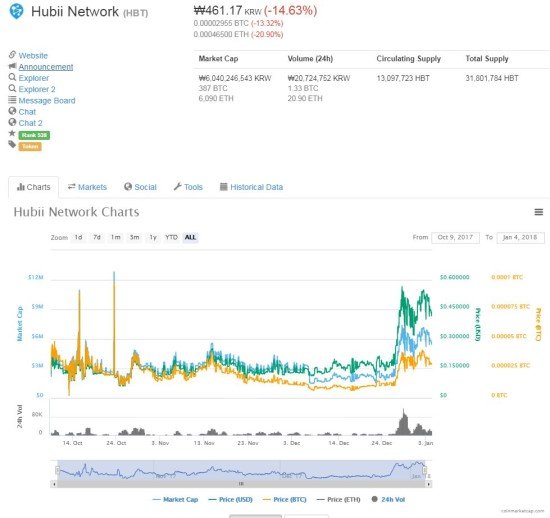Set chart zoom to 3m
Viewport: 550px width, 518px height.
[x=134, y=237]
